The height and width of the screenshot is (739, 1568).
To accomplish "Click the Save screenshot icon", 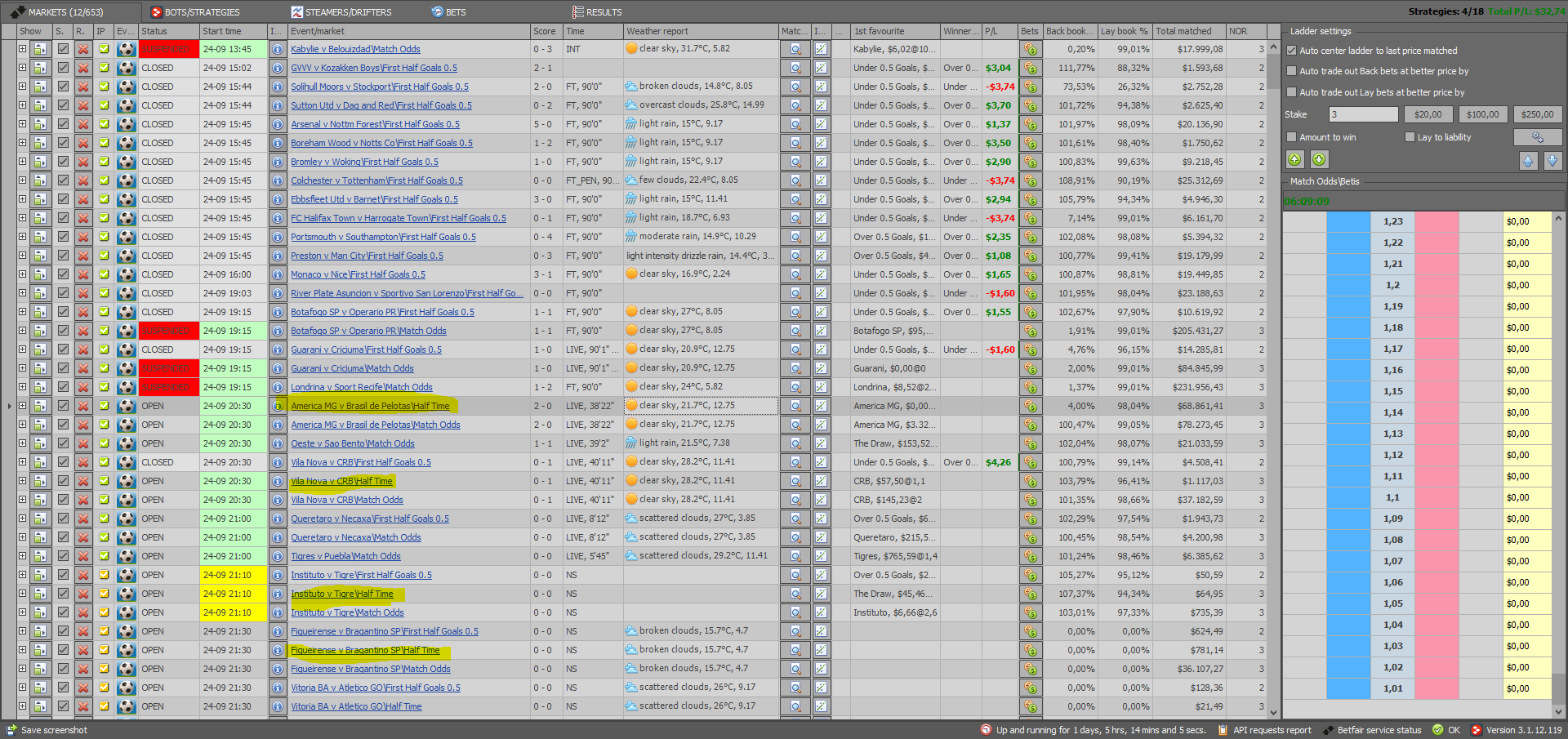I will [11, 730].
